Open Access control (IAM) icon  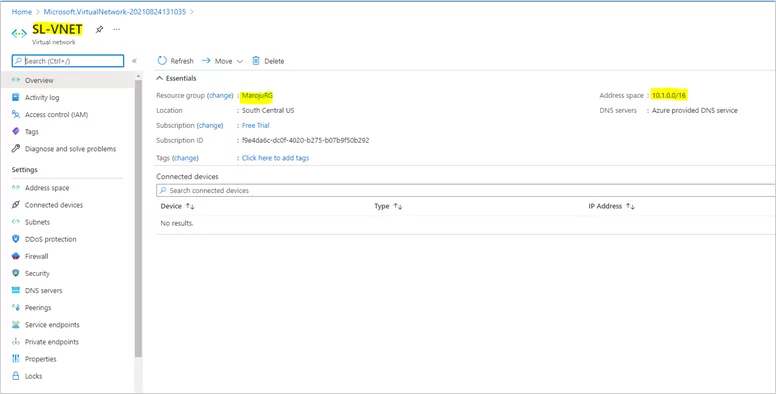[16, 114]
